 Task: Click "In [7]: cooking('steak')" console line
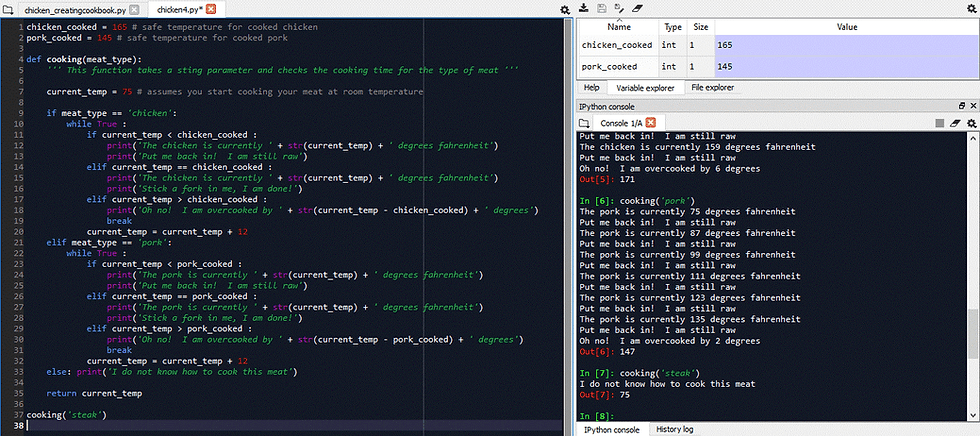point(639,373)
